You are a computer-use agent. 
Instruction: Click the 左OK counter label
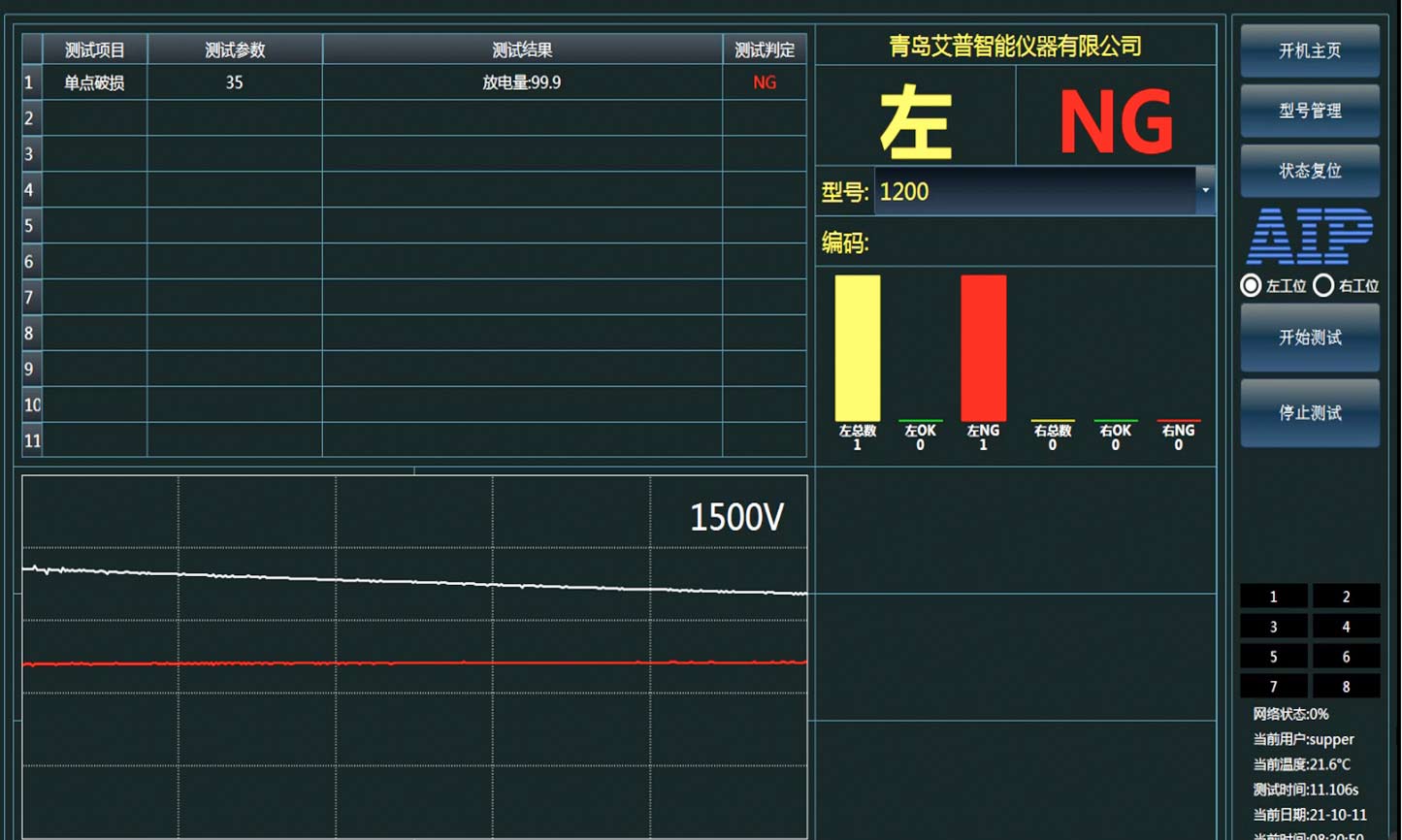coord(919,430)
